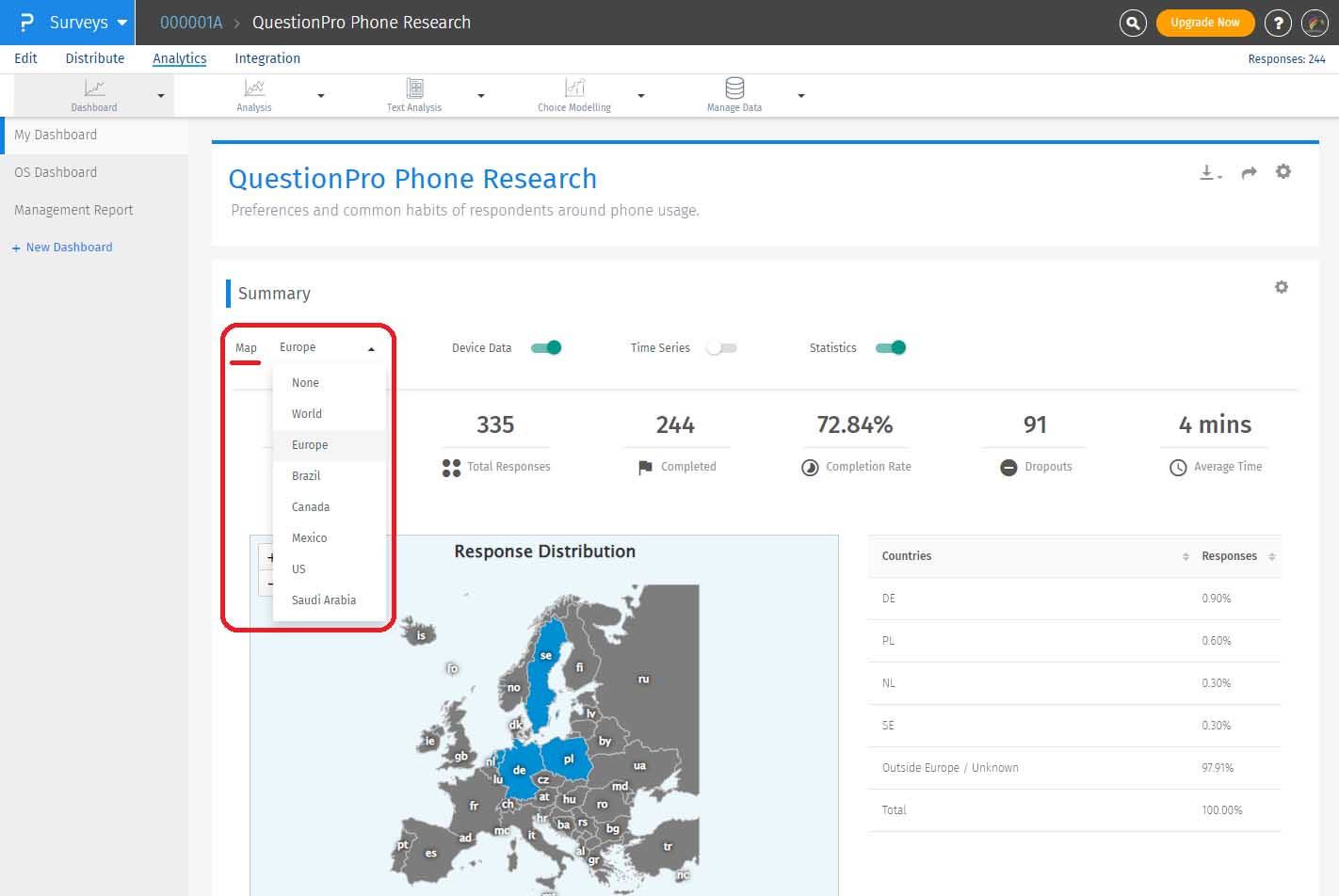Screen dimensions: 1339x896
Task: Click the Choice Modelling toolbar icon
Action: [574, 88]
